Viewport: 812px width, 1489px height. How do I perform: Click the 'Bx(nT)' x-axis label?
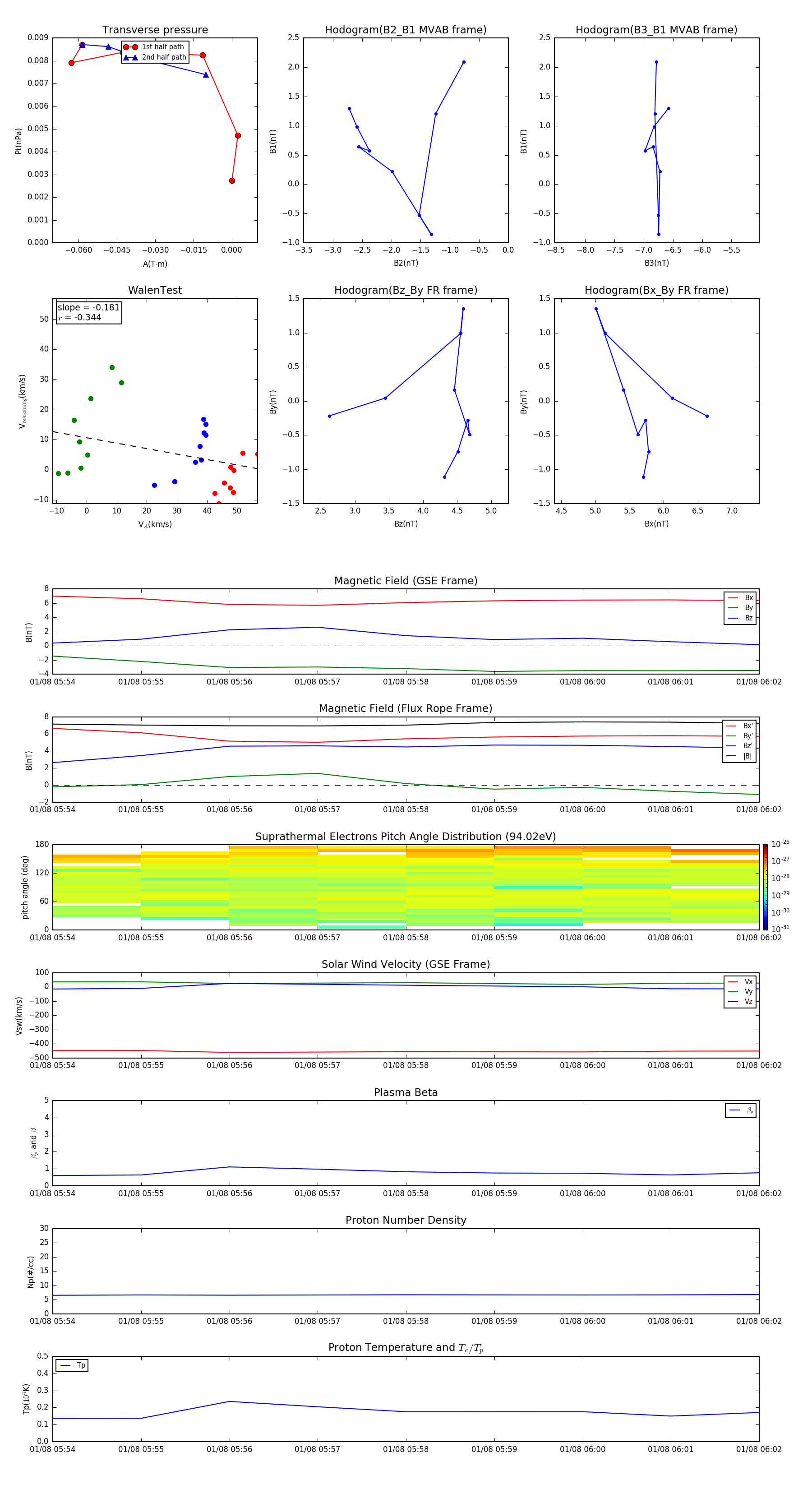(656, 524)
